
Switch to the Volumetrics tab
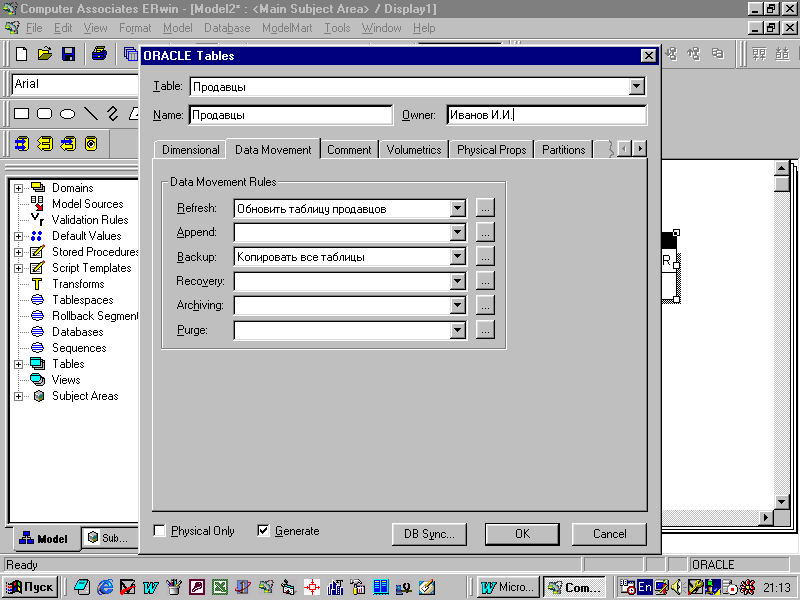click(414, 150)
